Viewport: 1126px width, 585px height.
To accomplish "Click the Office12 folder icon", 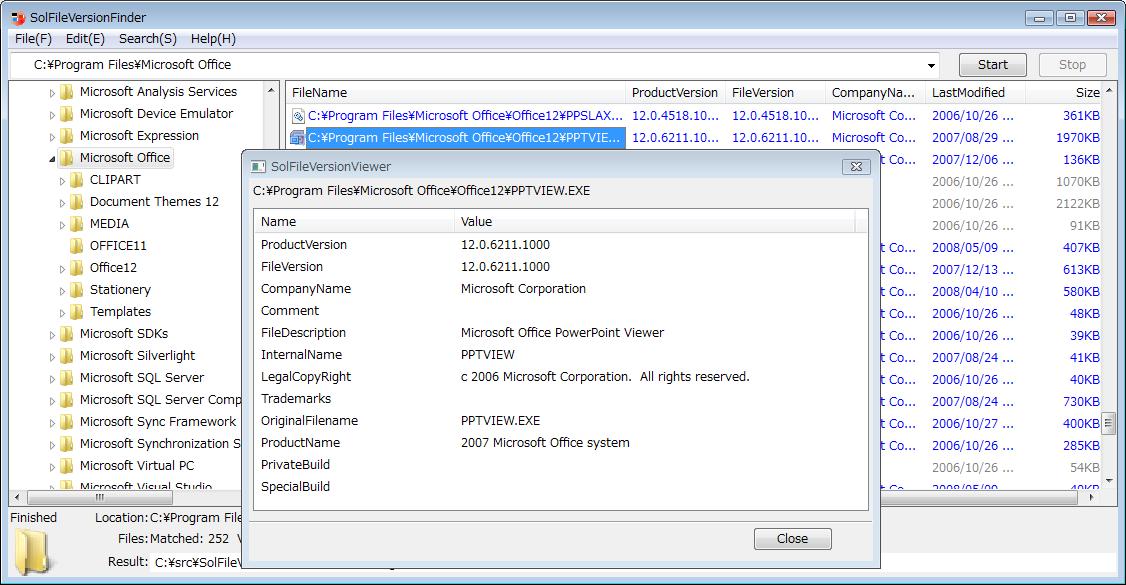I will pos(77,268).
